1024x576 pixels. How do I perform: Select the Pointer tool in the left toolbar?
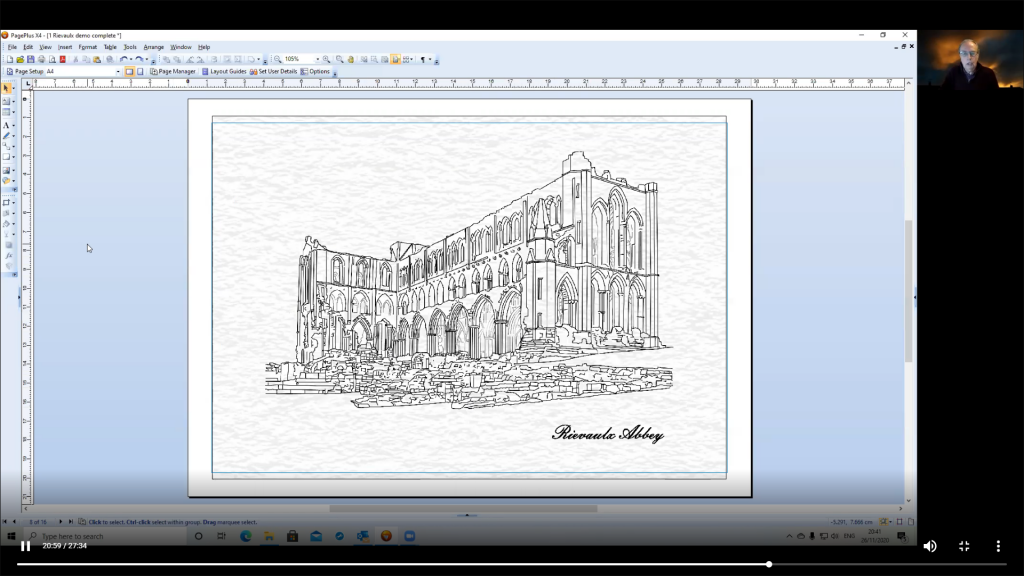(7, 89)
